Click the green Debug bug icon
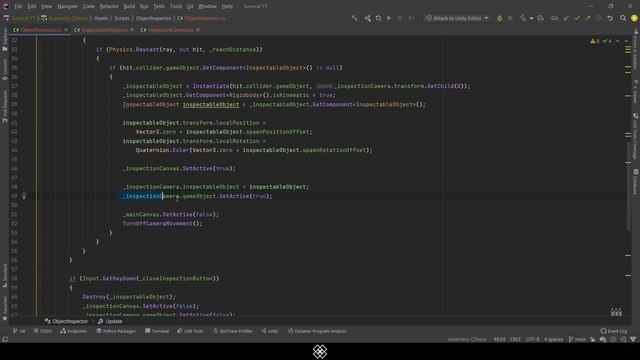 point(500,18)
